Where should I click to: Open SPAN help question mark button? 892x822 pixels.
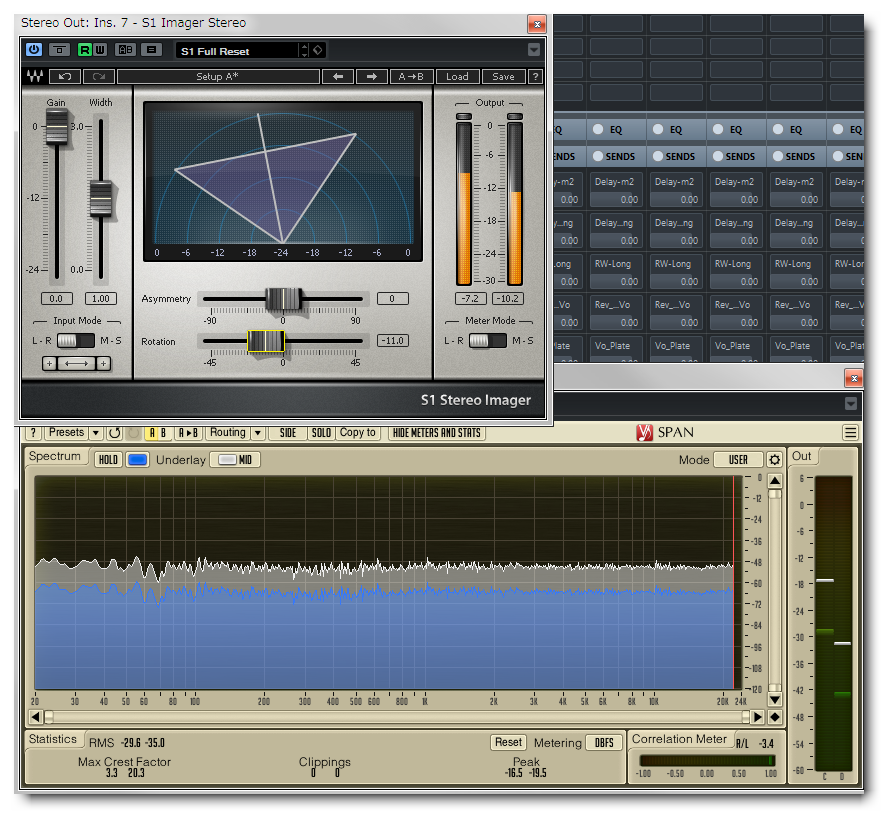click(34, 433)
